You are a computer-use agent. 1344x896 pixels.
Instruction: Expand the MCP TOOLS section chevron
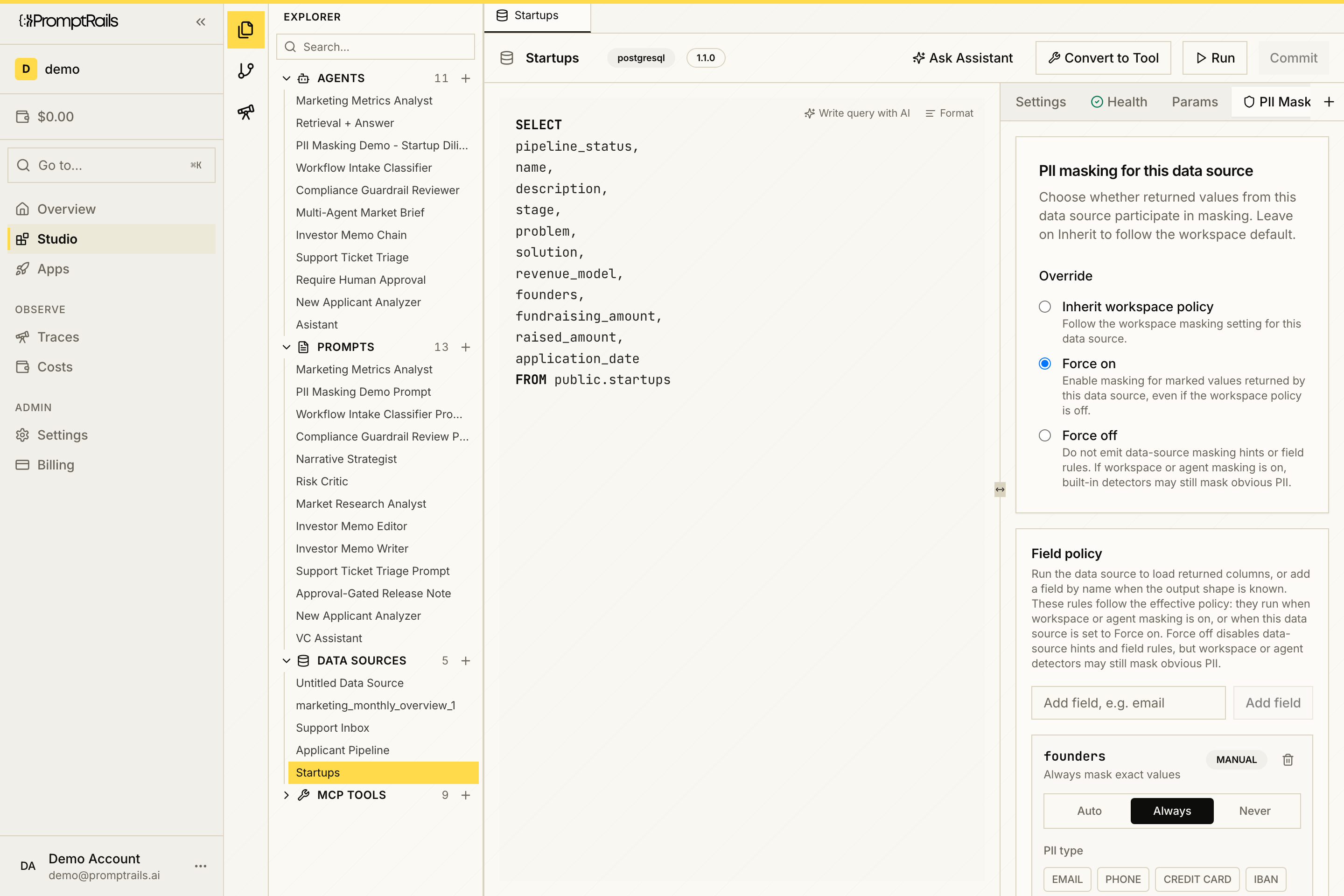[287, 795]
